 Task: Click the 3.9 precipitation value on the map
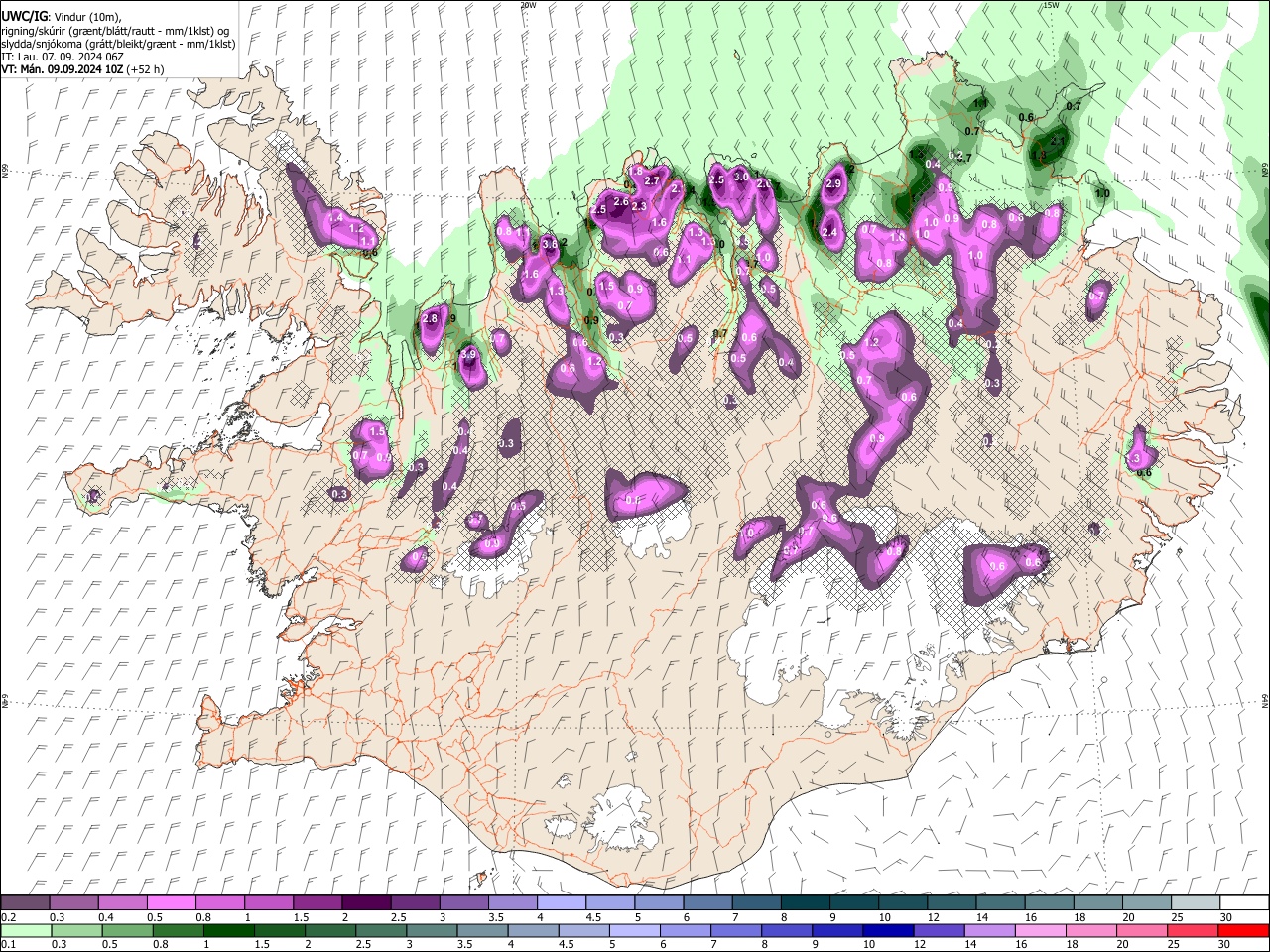coord(469,354)
